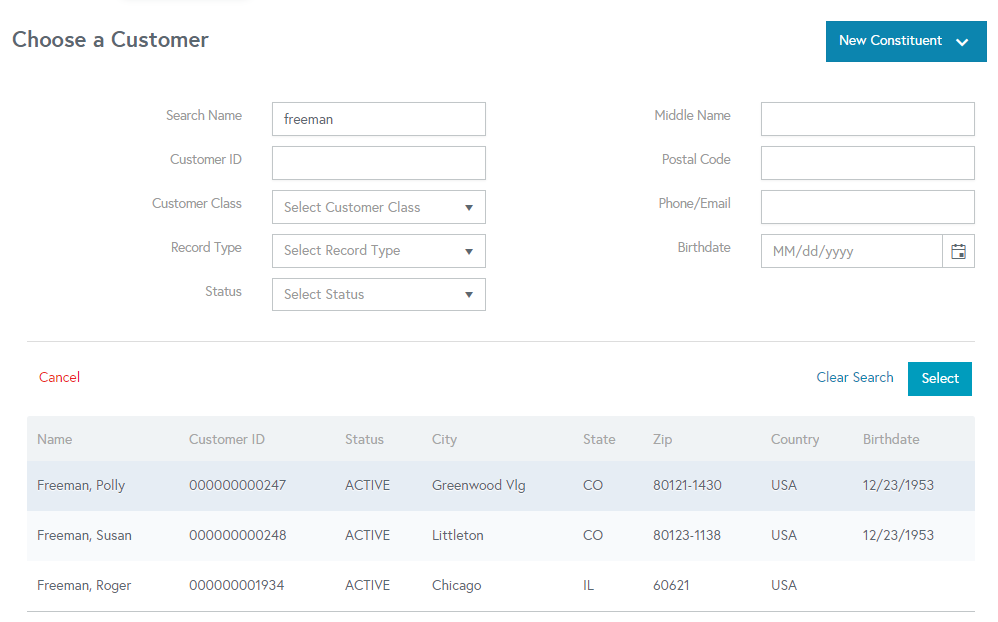
Task: Sort by the Customer ID column header
Action: click(x=227, y=439)
